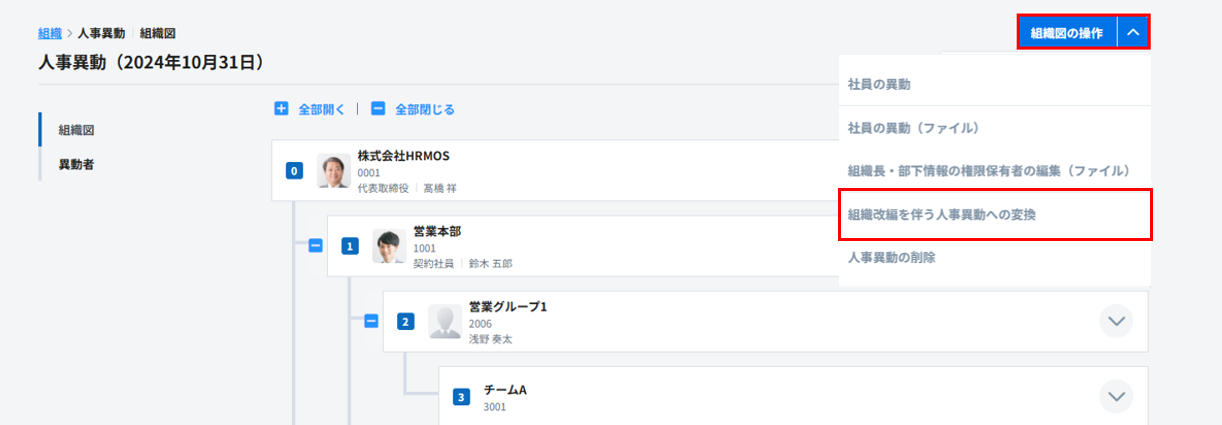Viewport: 1222px width, 425px height.
Task: Click the minus icon beside 全部閉じる
Action: coord(378,109)
